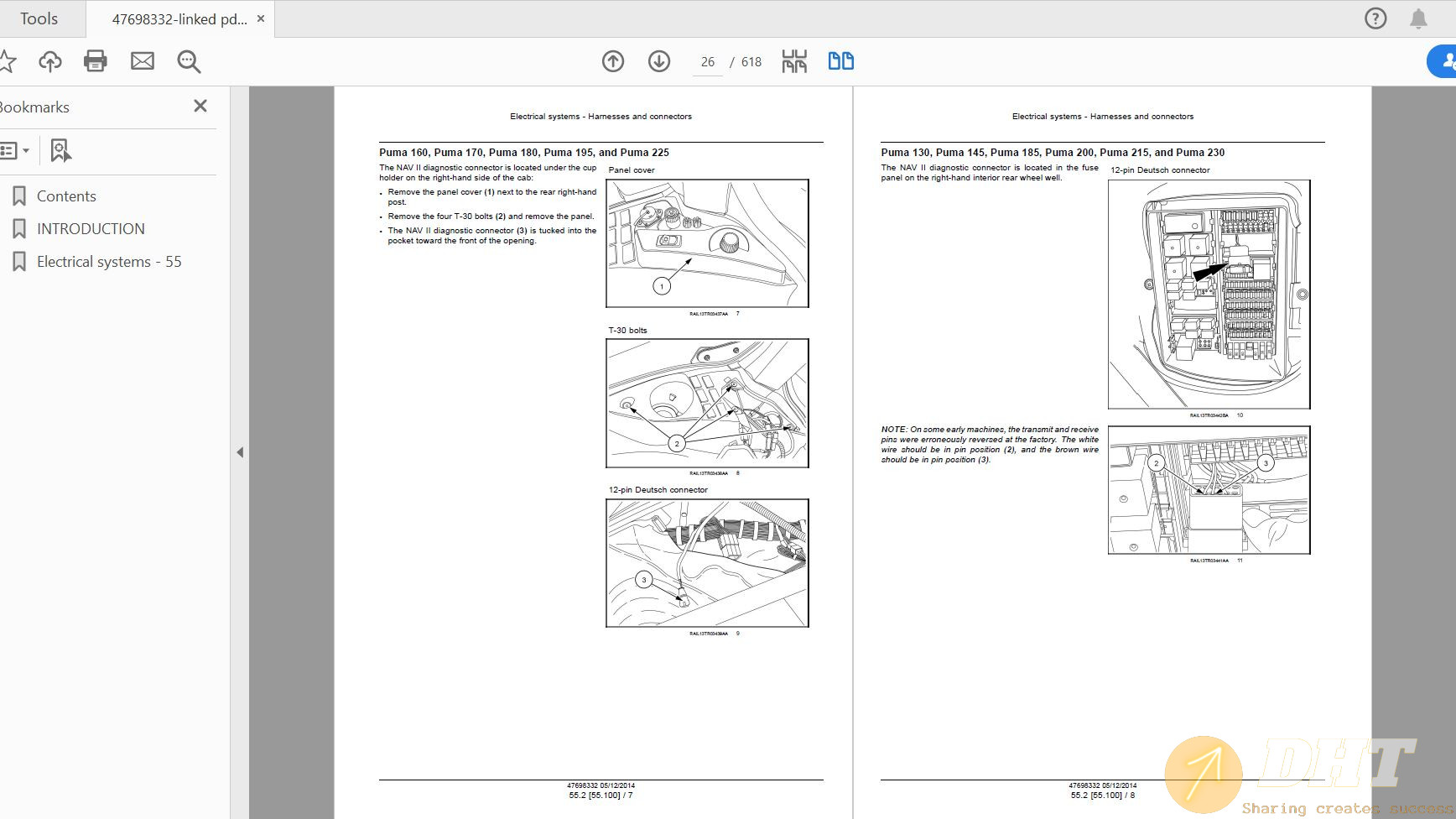Upload the file to cloud storage
Viewport: 1456px width, 819px height.
coord(50,61)
